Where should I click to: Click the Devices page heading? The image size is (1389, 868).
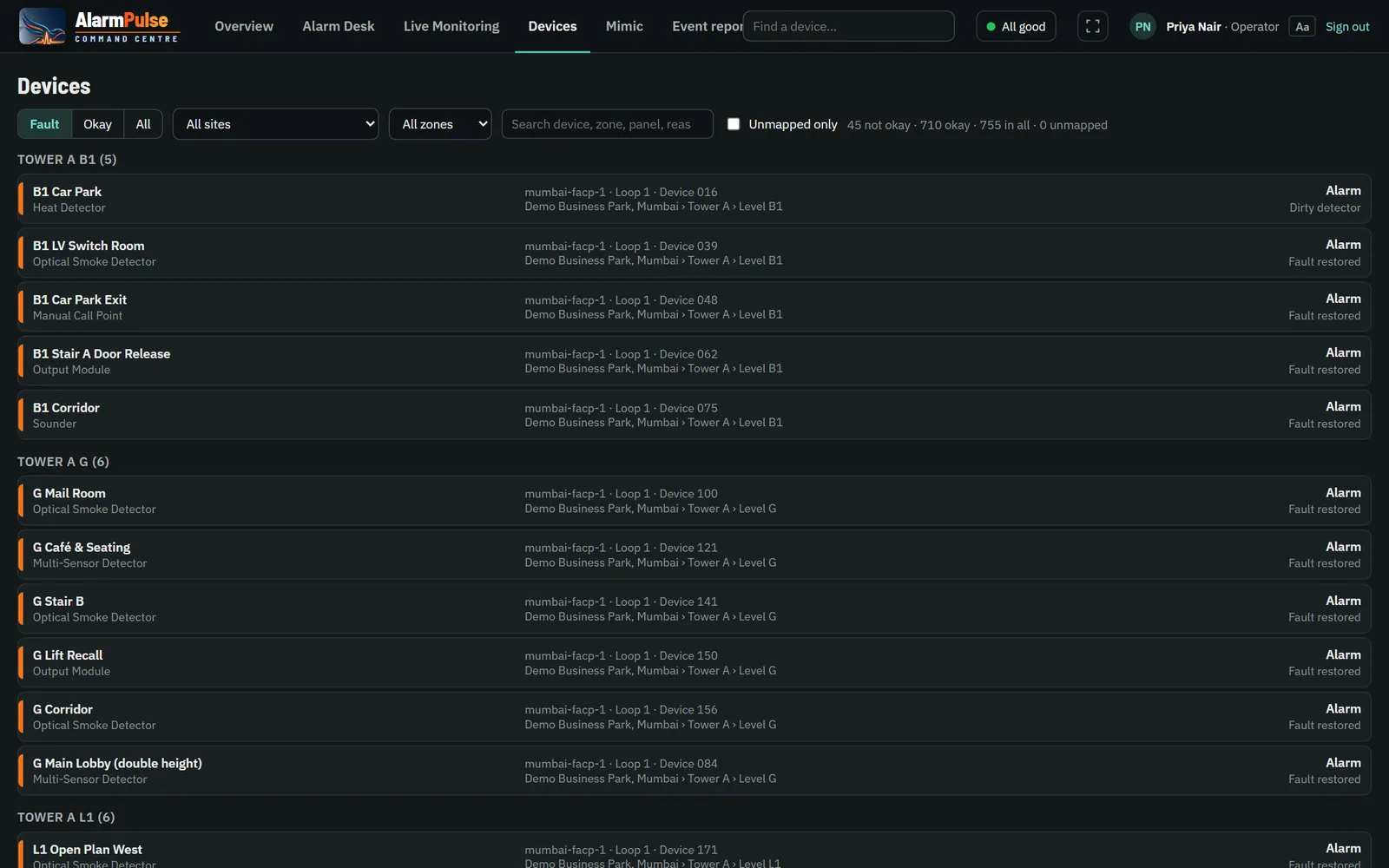pos(54,86)
